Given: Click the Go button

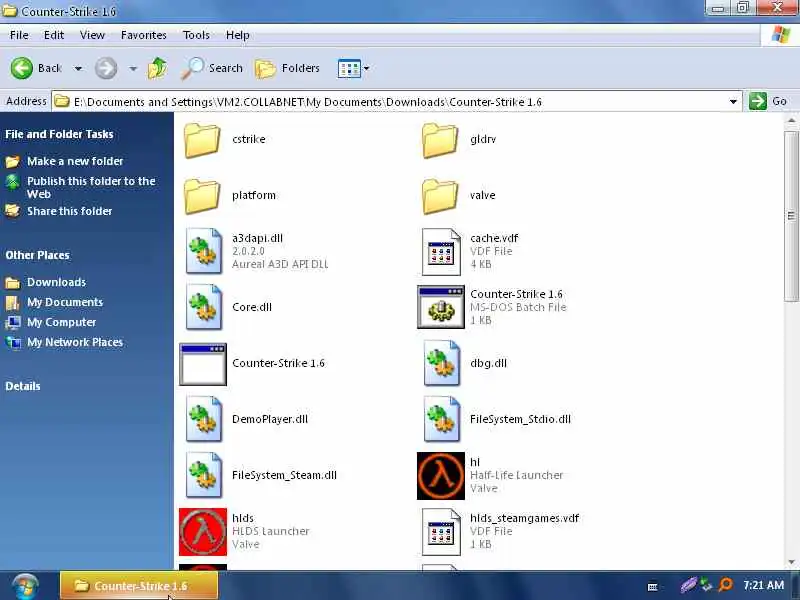Looking at the screenshot, I should (768, 101).
